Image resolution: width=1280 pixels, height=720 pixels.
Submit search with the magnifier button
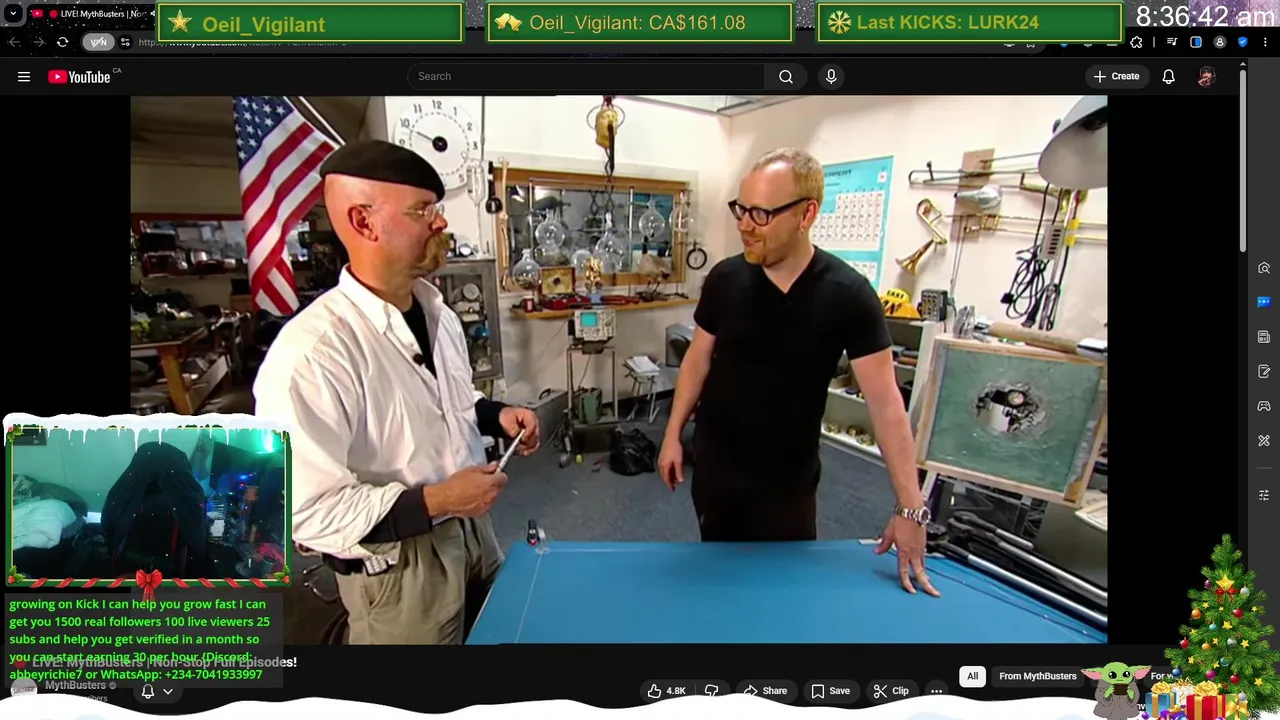786,76
